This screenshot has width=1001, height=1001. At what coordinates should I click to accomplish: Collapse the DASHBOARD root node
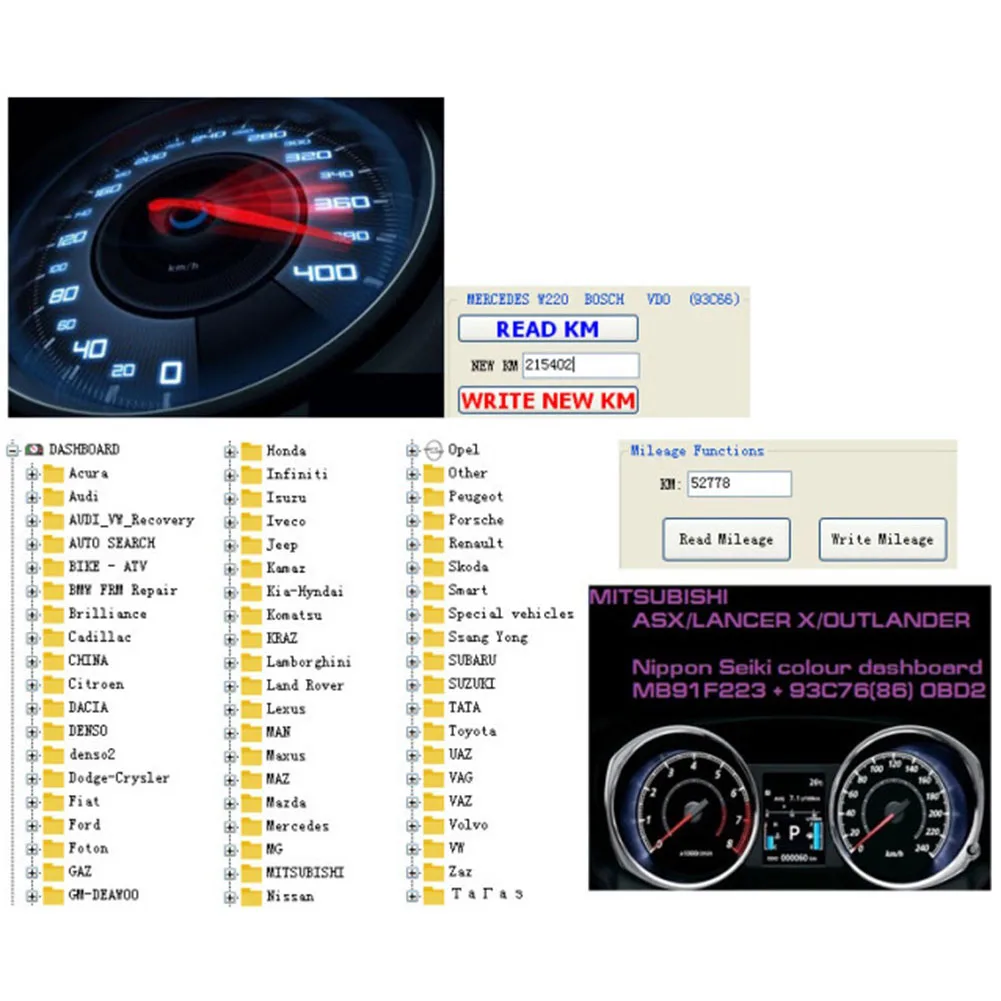(13, 450)
